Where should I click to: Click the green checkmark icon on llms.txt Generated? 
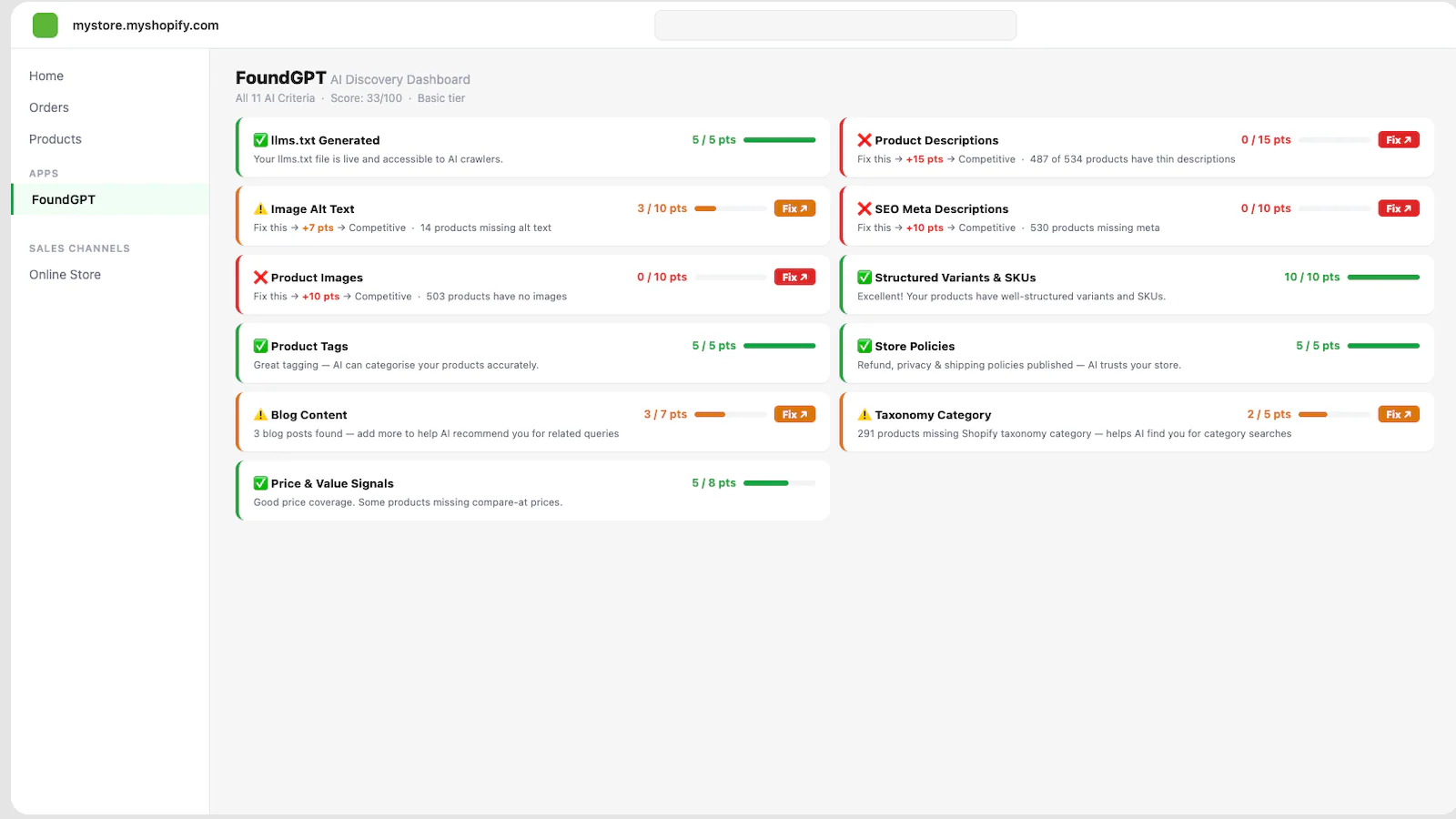point(259,140)
